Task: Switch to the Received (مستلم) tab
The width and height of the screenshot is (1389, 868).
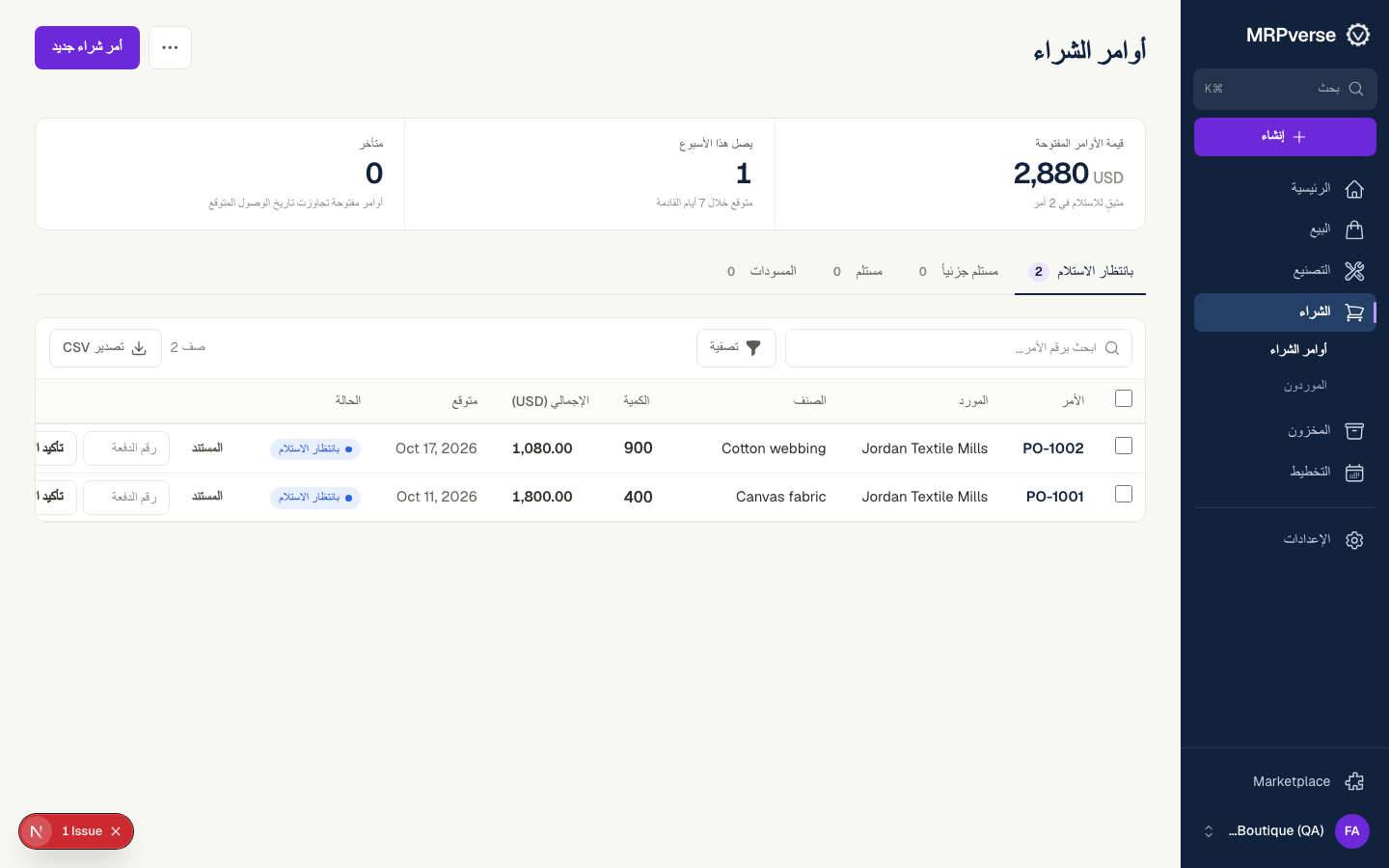Action: click(858, 272)
